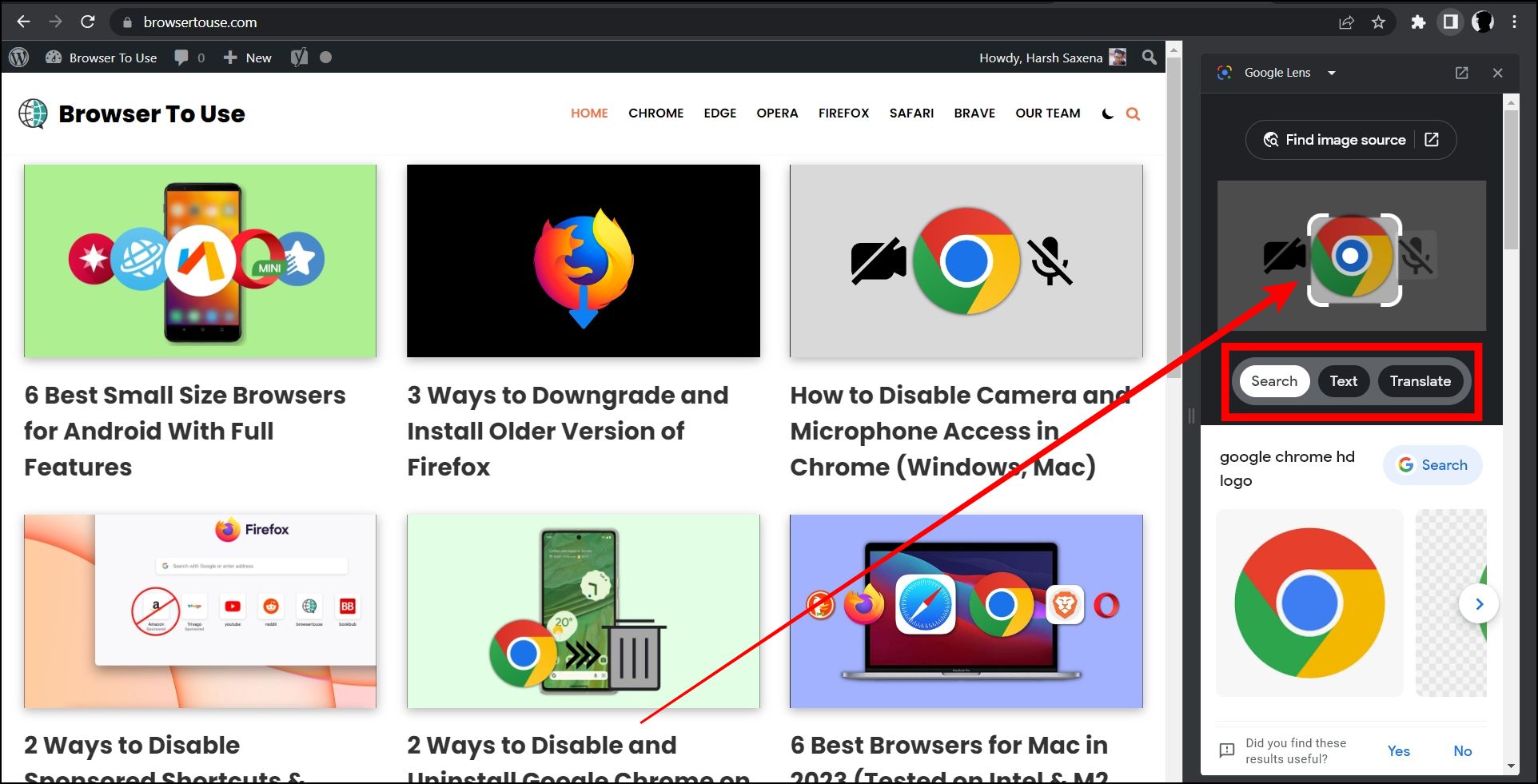The height and width of the screenshot is (784, 1538).
Task: Open the FIREFOX navigation category
Action: pos(843,113)
